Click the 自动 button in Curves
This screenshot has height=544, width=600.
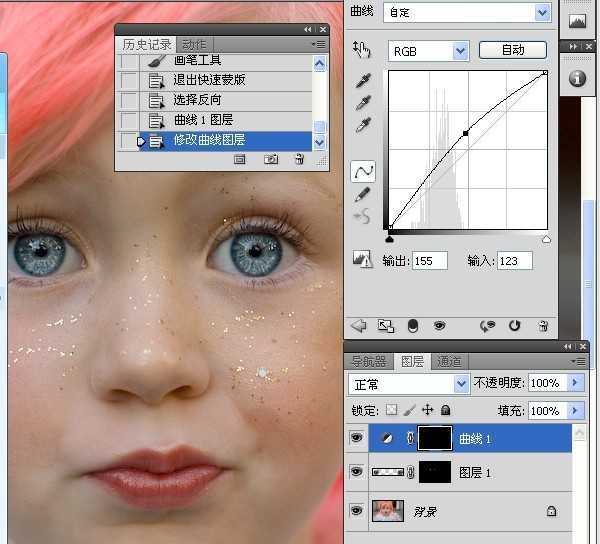512,49
